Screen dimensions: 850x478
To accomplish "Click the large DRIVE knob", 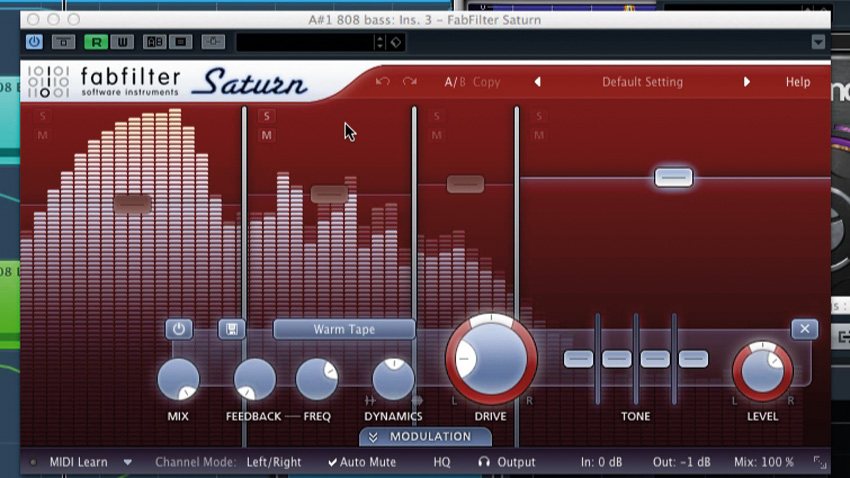I will 491,359.
